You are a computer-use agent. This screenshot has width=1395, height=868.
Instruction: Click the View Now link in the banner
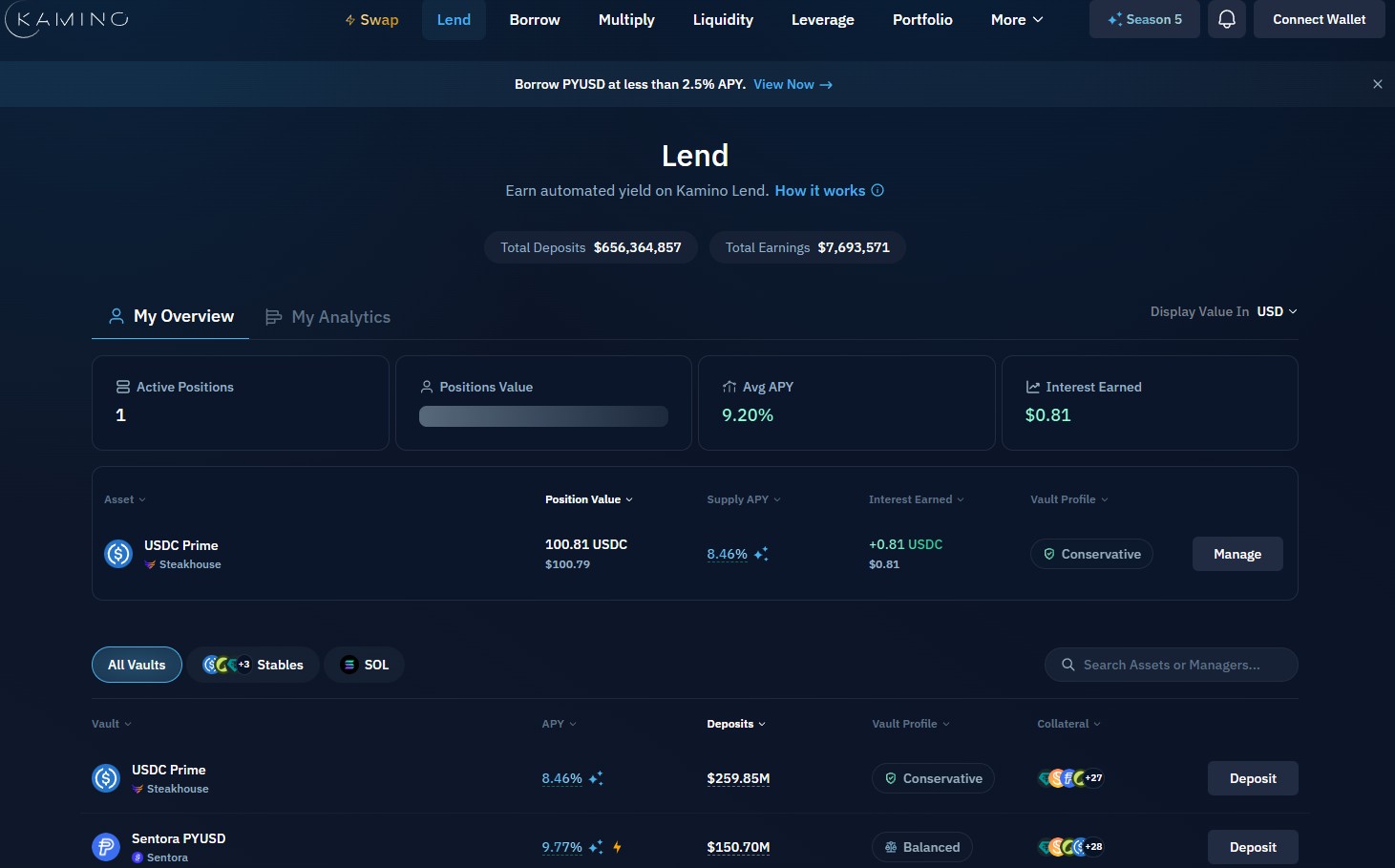(x=783, y=84)
